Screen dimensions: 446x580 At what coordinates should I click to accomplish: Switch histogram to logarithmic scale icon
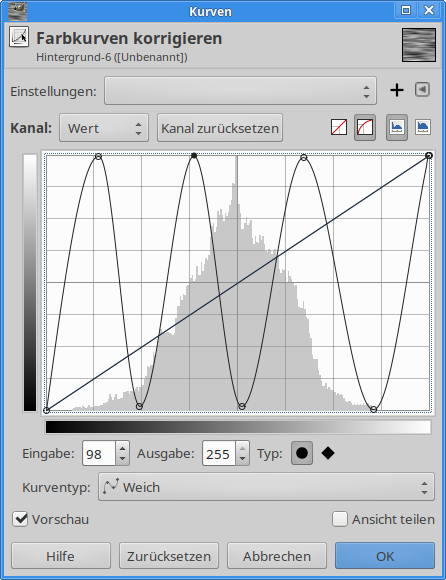coord(423,128)
